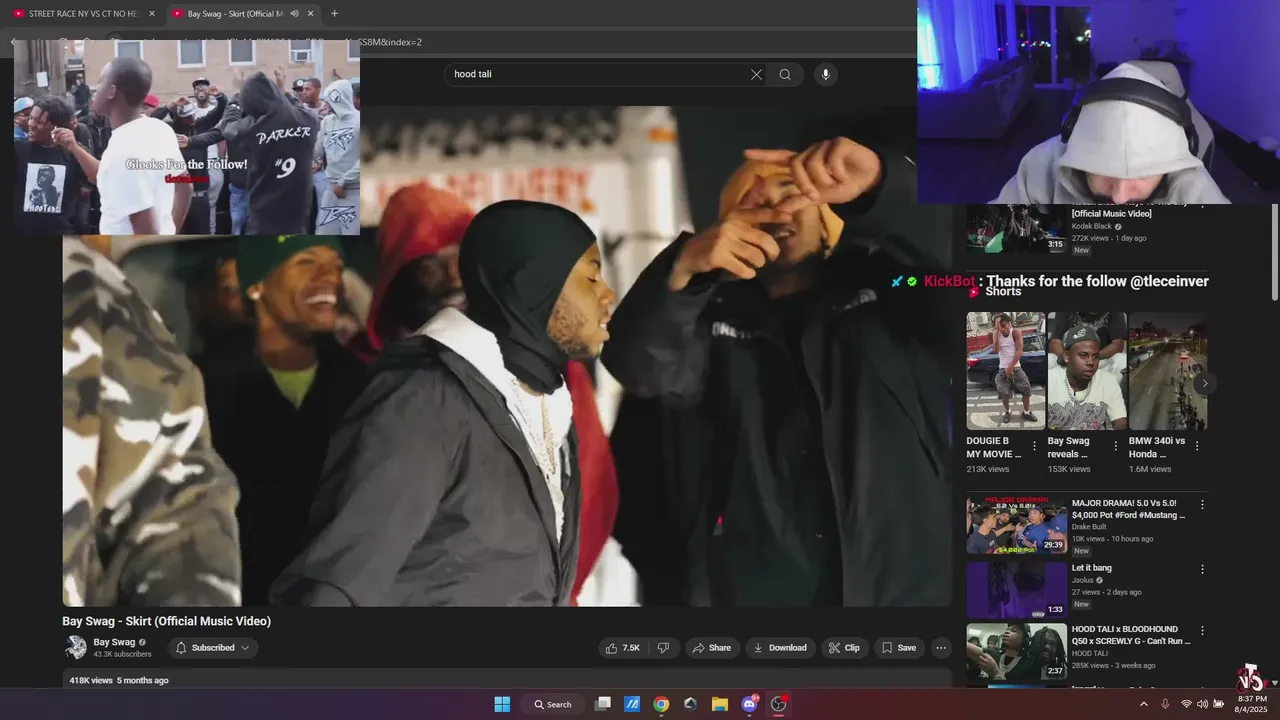This screenshot has height=720, width=1280.
Task: Open Kodak Black video thumbnail
Action: click(x=1016, y=228)
